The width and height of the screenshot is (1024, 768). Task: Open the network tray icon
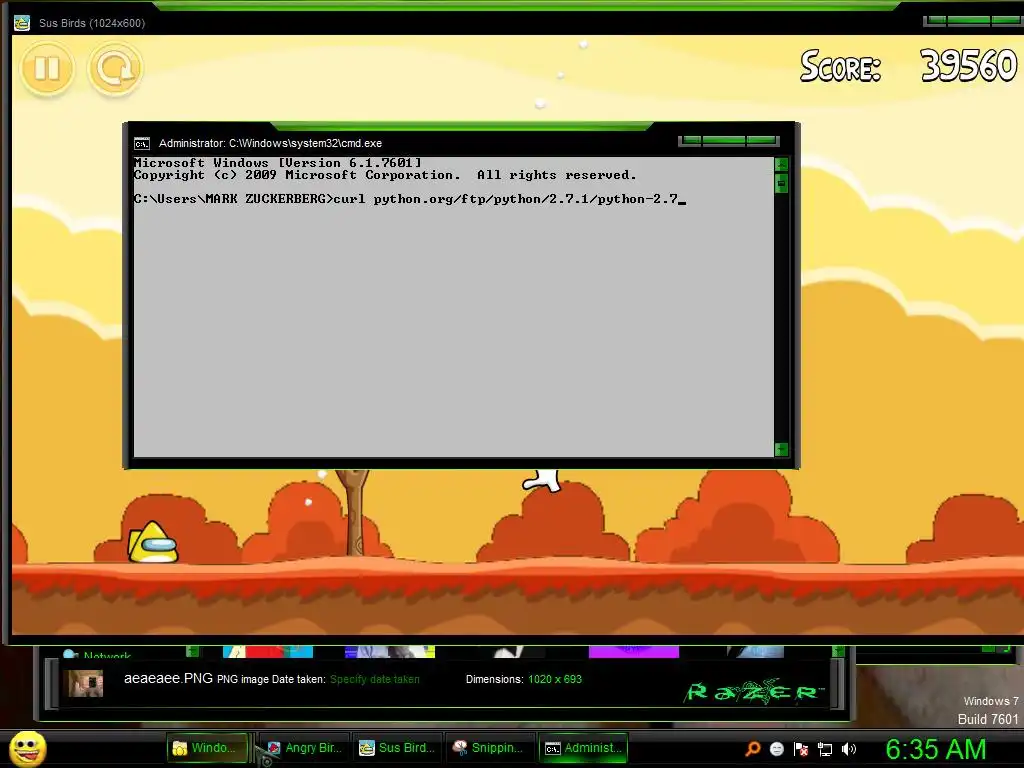[x=825, y=750]
